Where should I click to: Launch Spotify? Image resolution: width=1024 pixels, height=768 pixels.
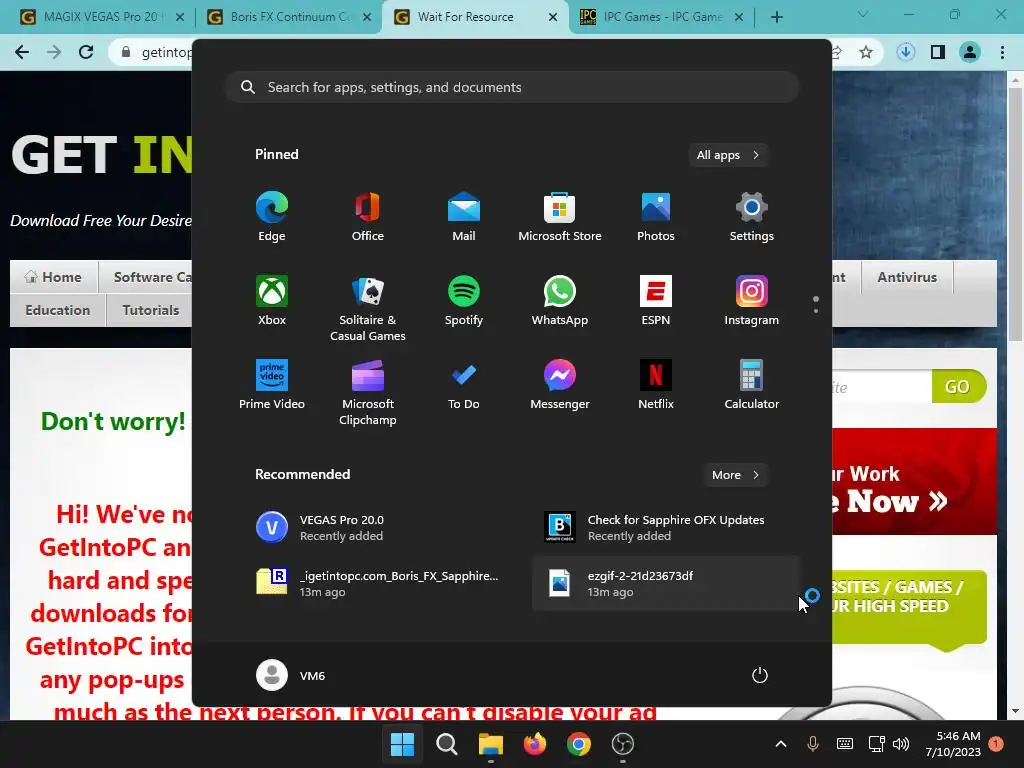click(464, 300)
